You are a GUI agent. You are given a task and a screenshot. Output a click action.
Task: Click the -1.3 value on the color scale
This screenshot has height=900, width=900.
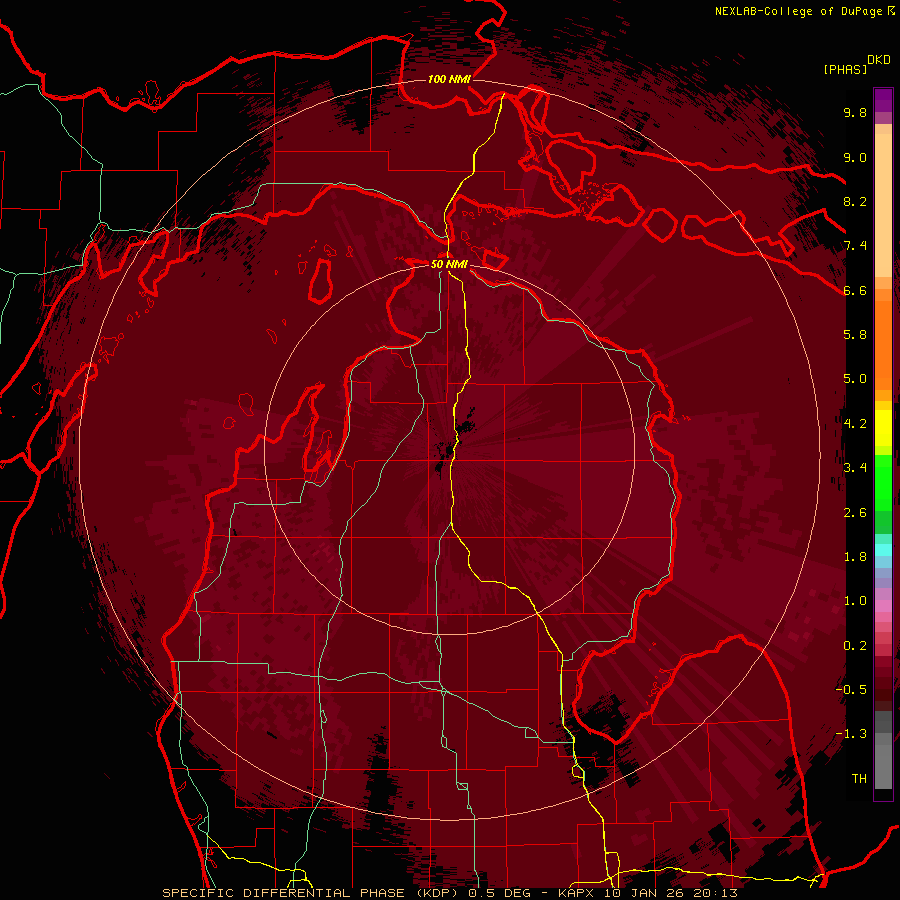click(x=851, y=734)
